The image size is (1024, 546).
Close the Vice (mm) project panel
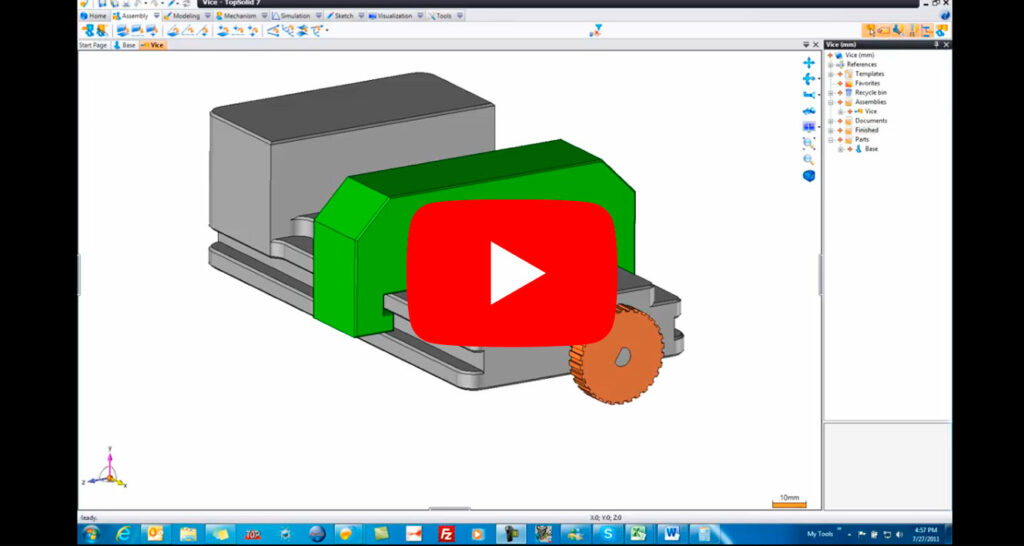946,44
